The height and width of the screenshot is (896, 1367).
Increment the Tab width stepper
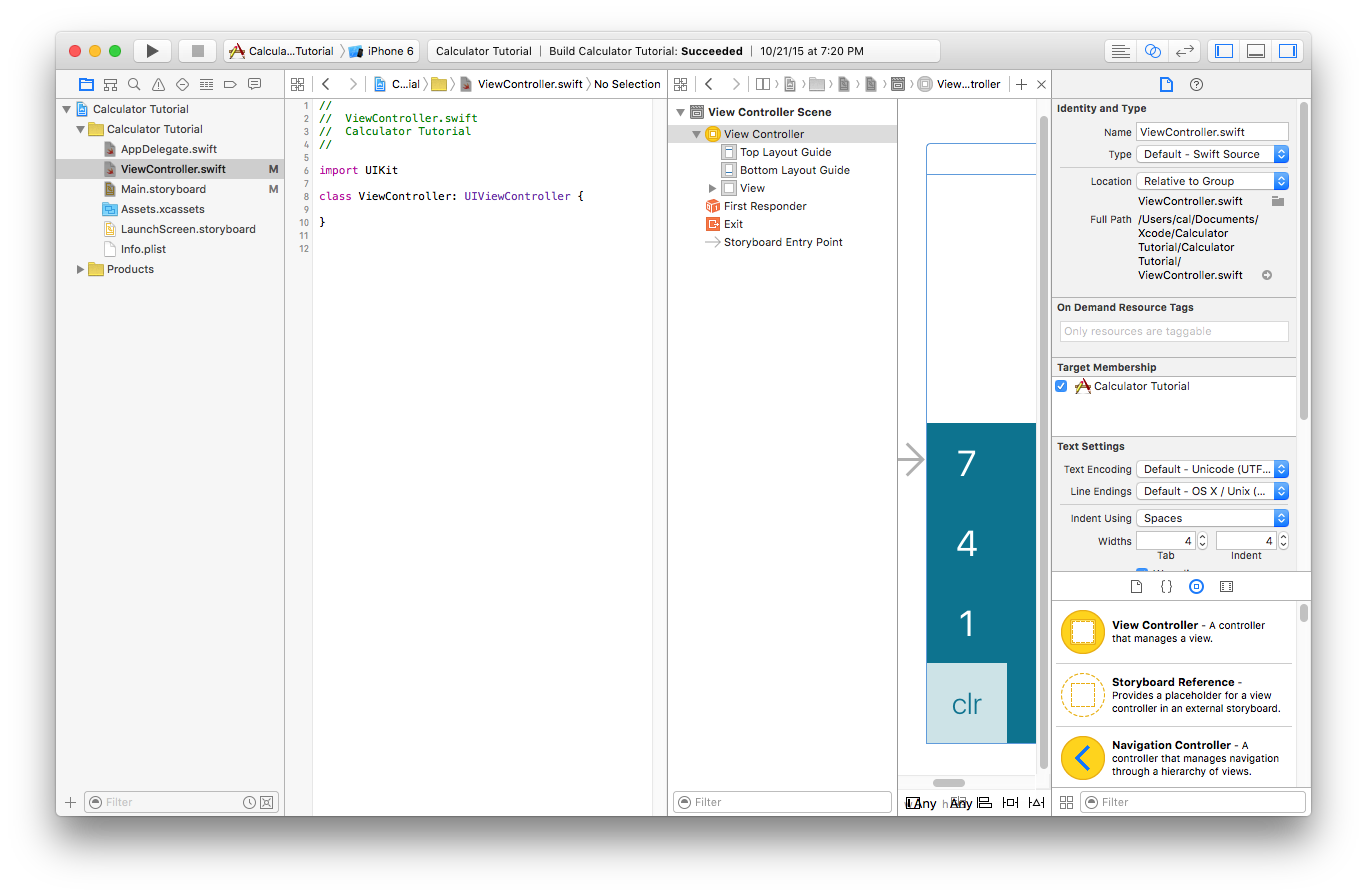(x=1202, y=536)
